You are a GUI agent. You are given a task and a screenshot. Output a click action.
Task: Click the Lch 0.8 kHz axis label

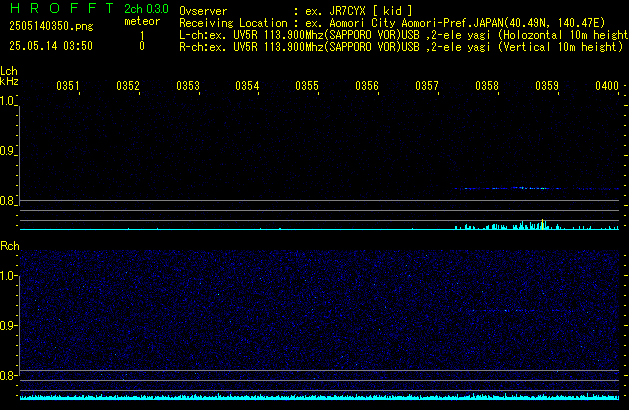[7, 201]
